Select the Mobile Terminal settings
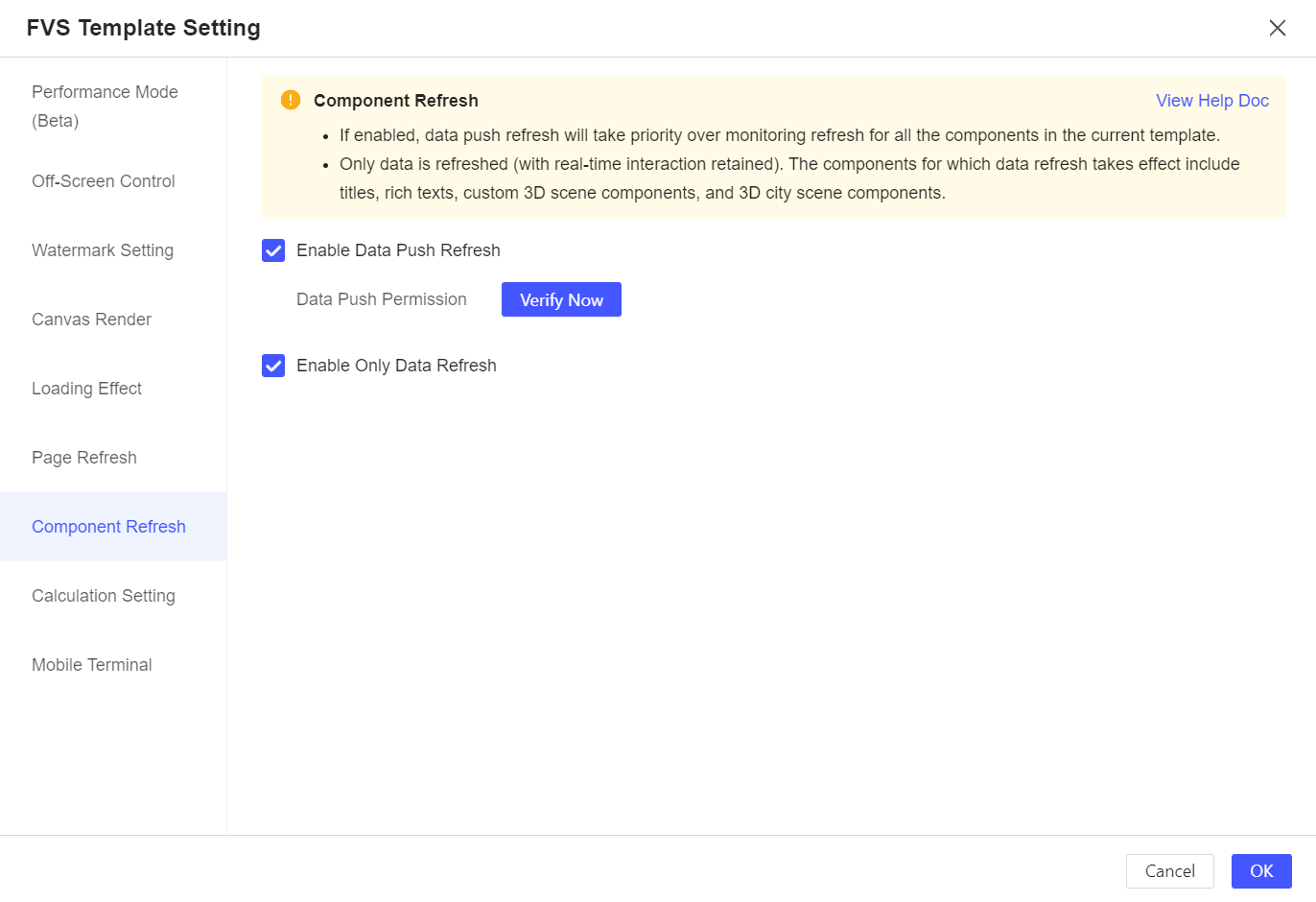 click(x=91, y=664)
